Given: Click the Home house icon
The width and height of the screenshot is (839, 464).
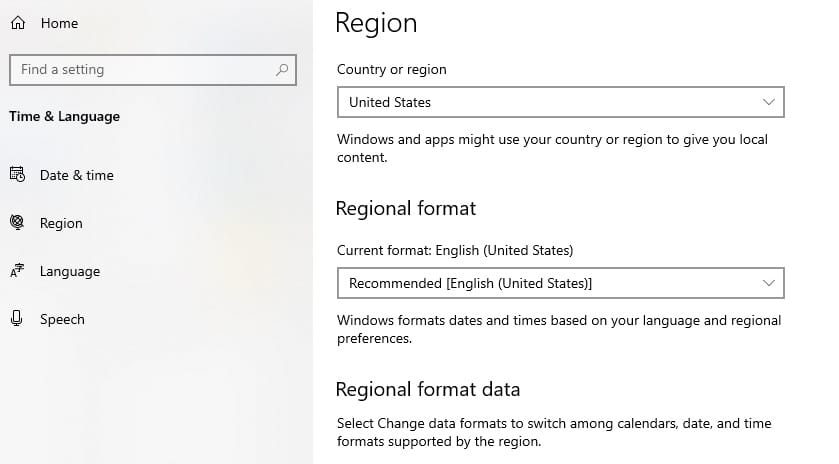Looking at the screenshot, I should [x=17, y=23].
